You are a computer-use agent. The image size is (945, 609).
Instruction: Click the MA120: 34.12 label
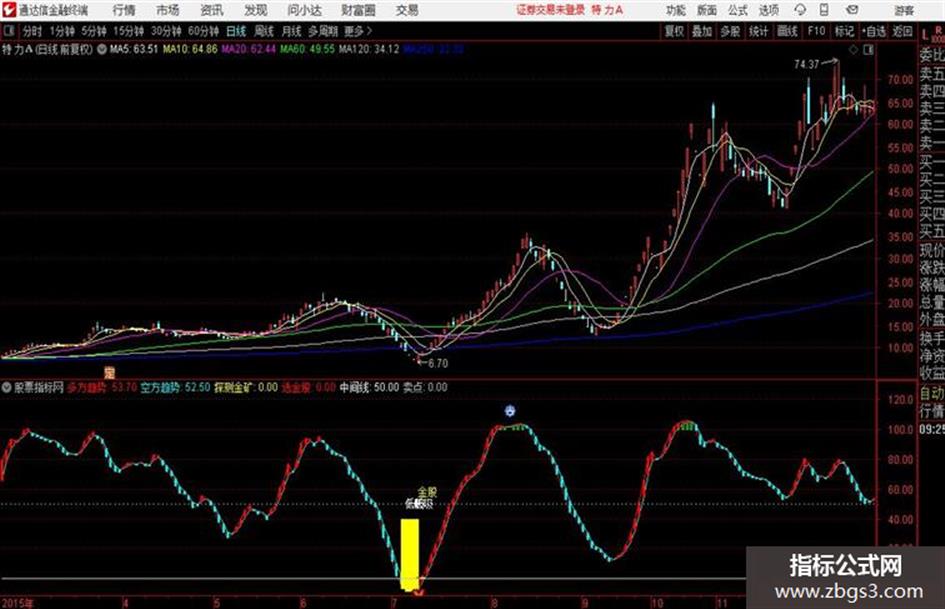(x=369, y=49)
